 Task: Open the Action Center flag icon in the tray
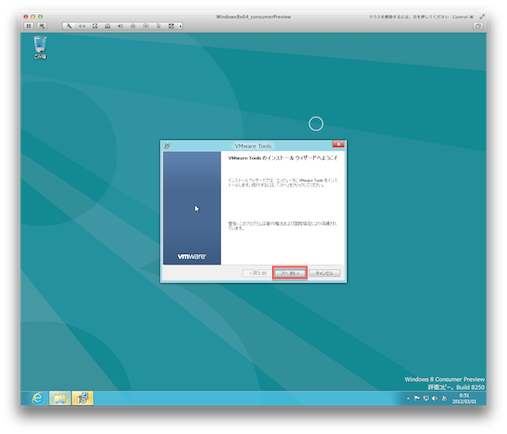tap(417, 398)
